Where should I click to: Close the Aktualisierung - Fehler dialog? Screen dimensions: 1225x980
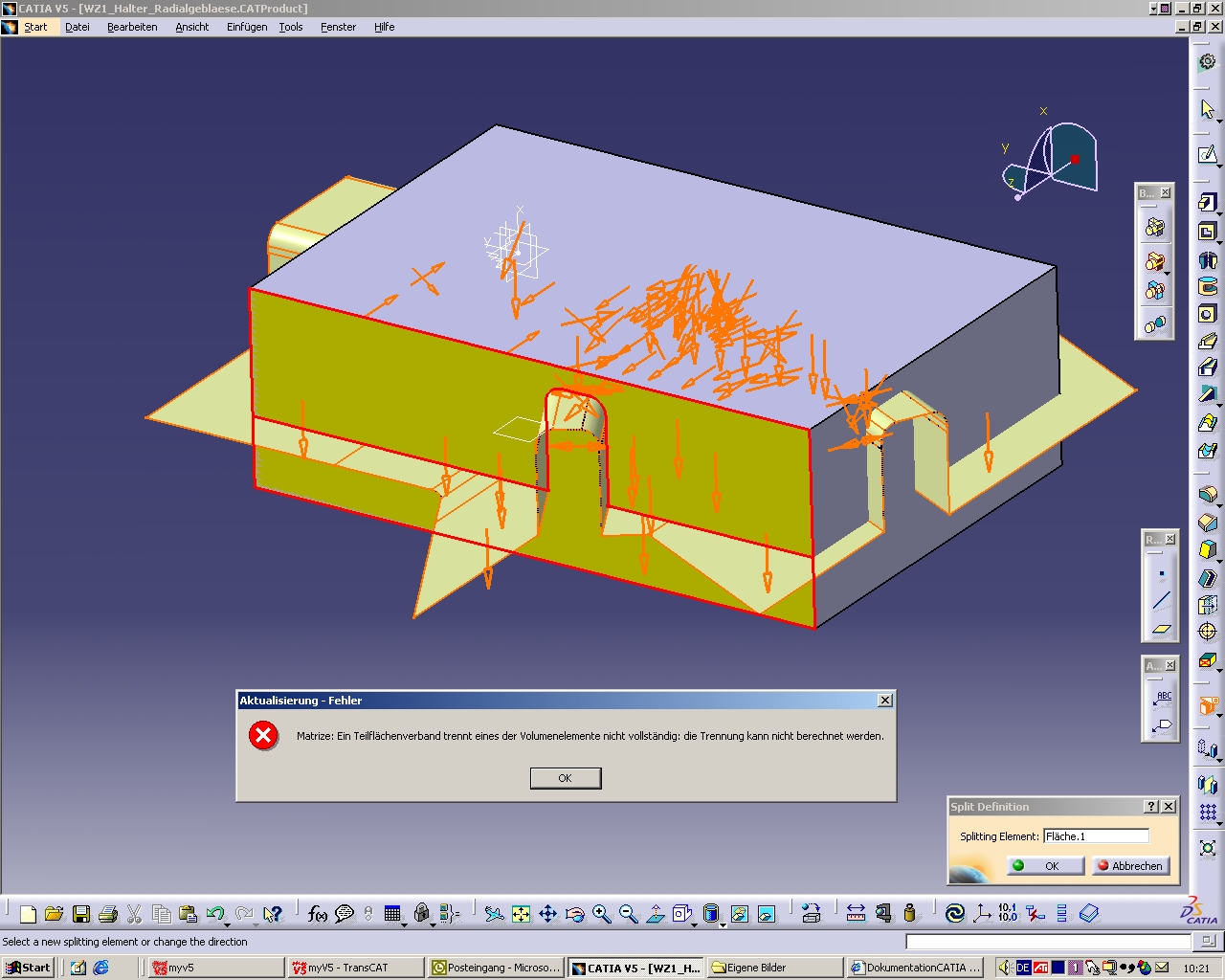[885, 701]
